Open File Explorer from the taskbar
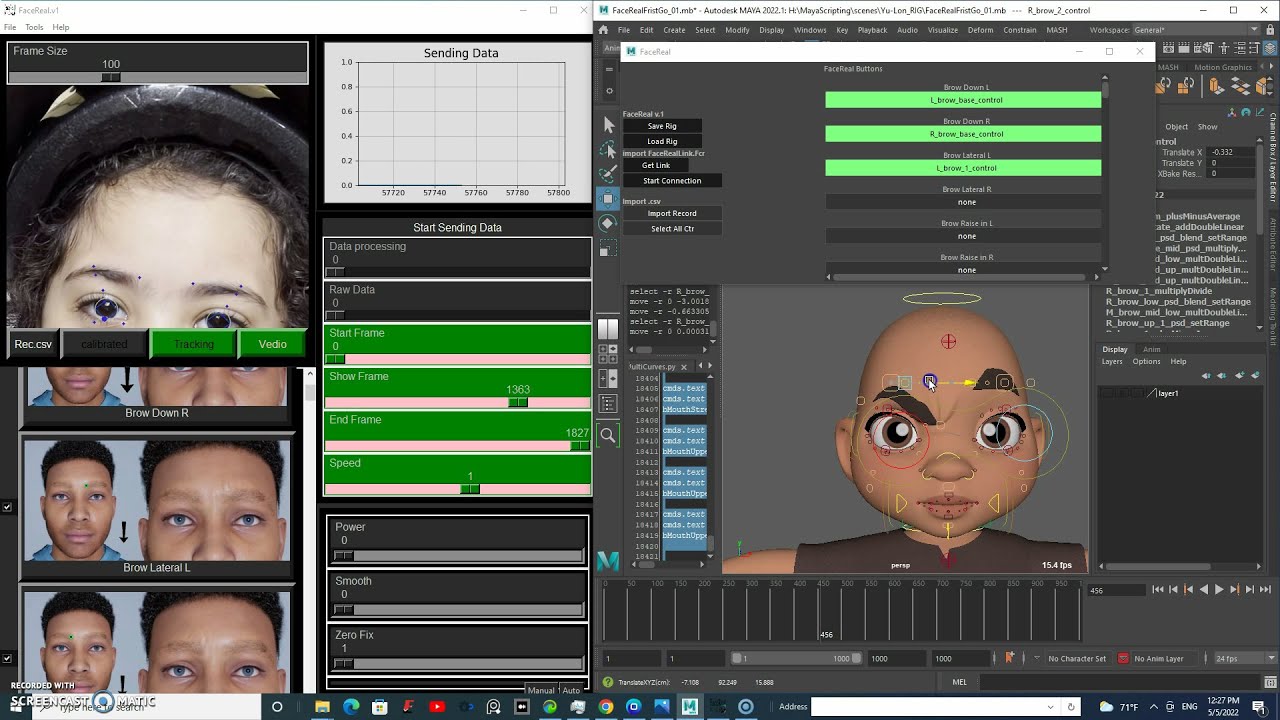1280x720 pixels. click(322, 707)
